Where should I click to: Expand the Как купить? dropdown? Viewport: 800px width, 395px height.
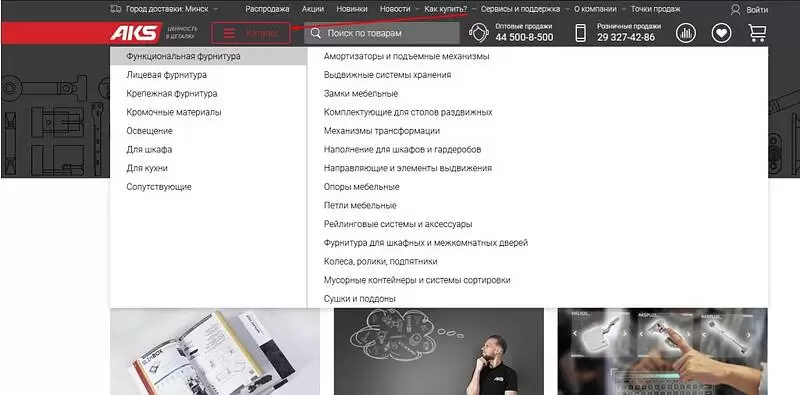pos(451,9)
